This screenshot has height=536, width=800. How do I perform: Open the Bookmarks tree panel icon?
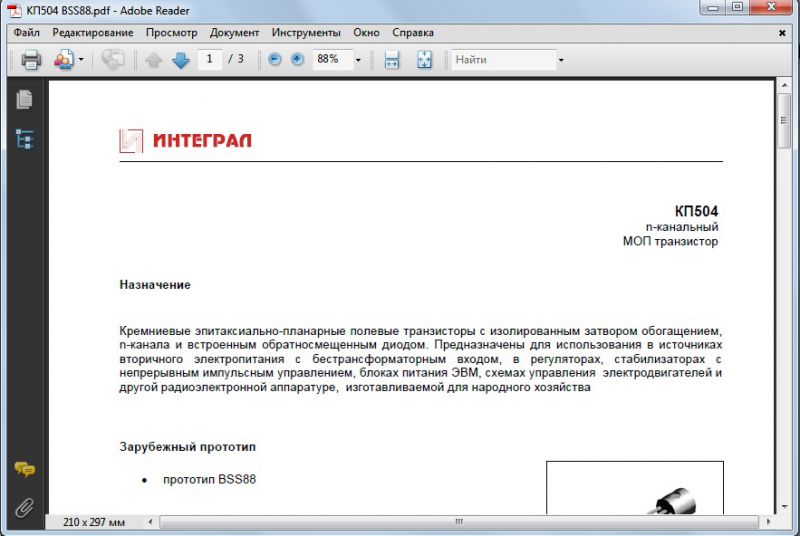tap(24, 139)
